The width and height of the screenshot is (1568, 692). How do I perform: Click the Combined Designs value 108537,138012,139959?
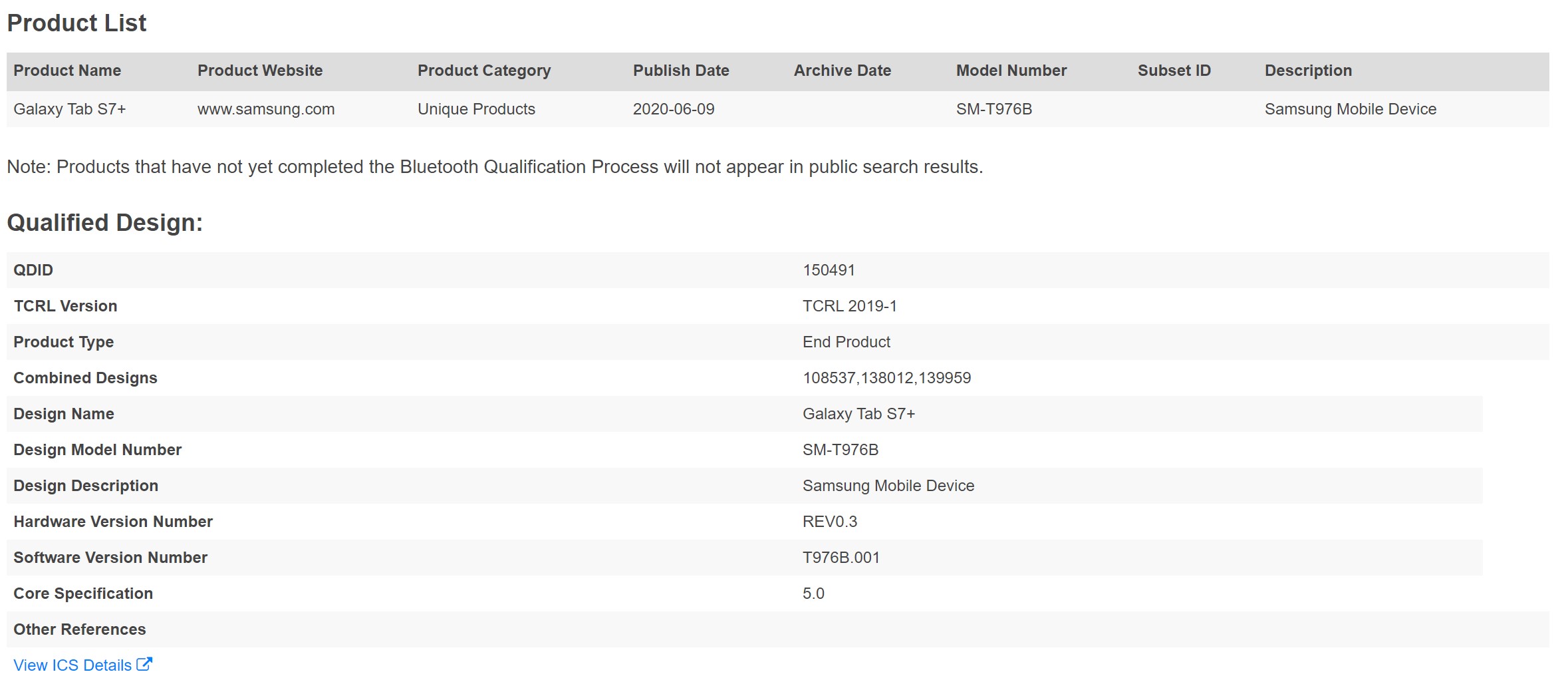[x=886, y=378]
